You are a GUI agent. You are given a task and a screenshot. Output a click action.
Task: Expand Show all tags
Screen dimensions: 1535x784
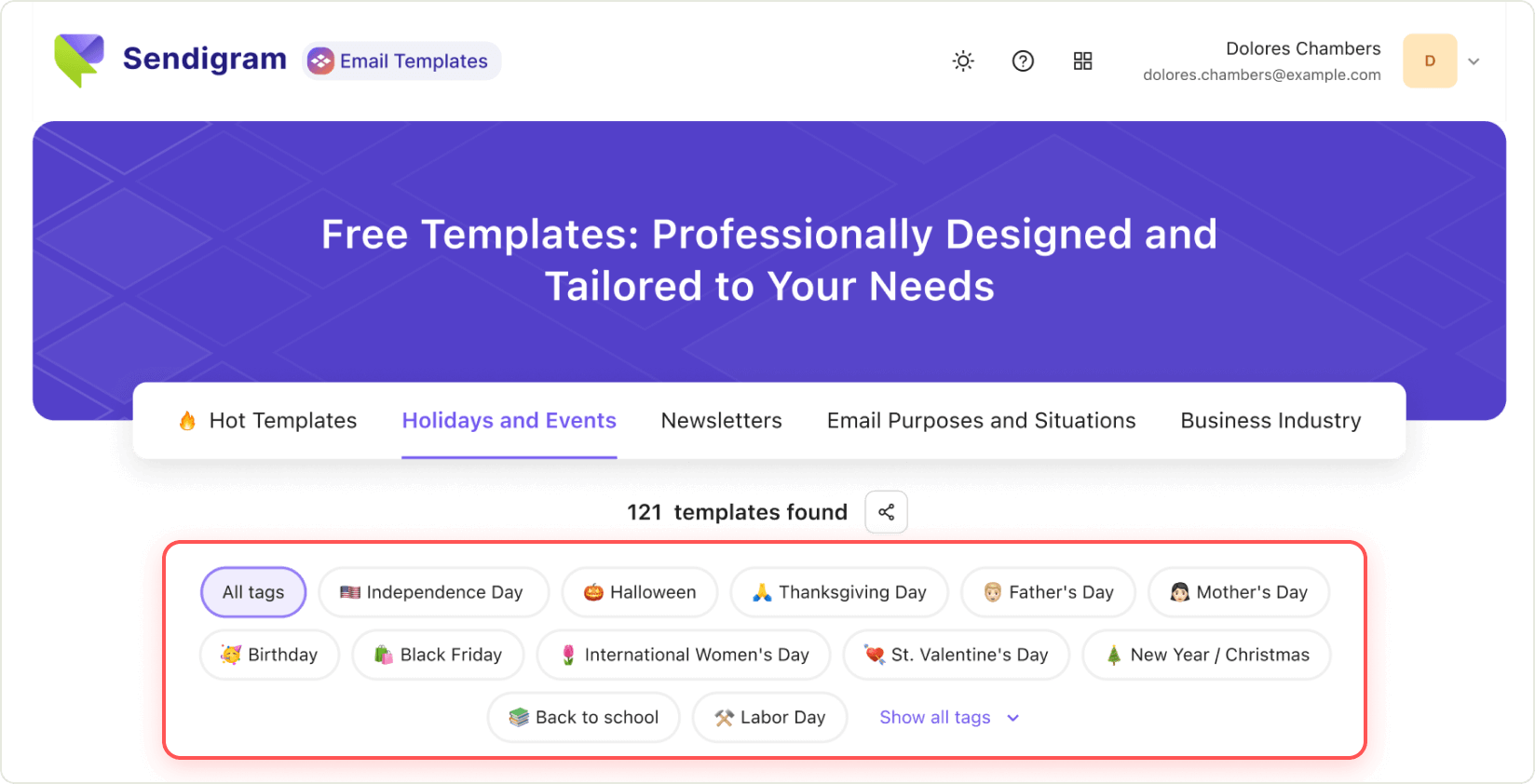click(949, 718)
